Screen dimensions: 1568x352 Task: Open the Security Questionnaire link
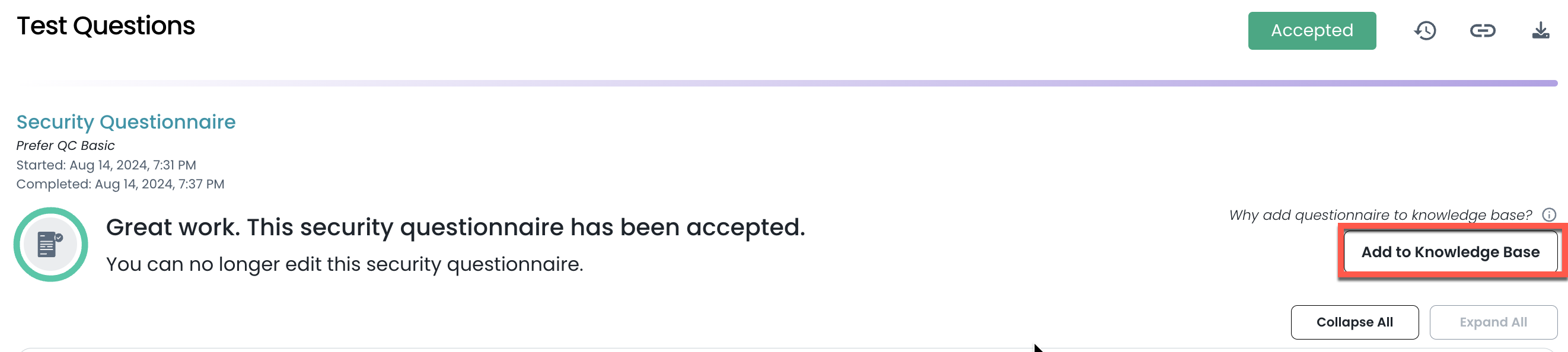pos(126,121)
